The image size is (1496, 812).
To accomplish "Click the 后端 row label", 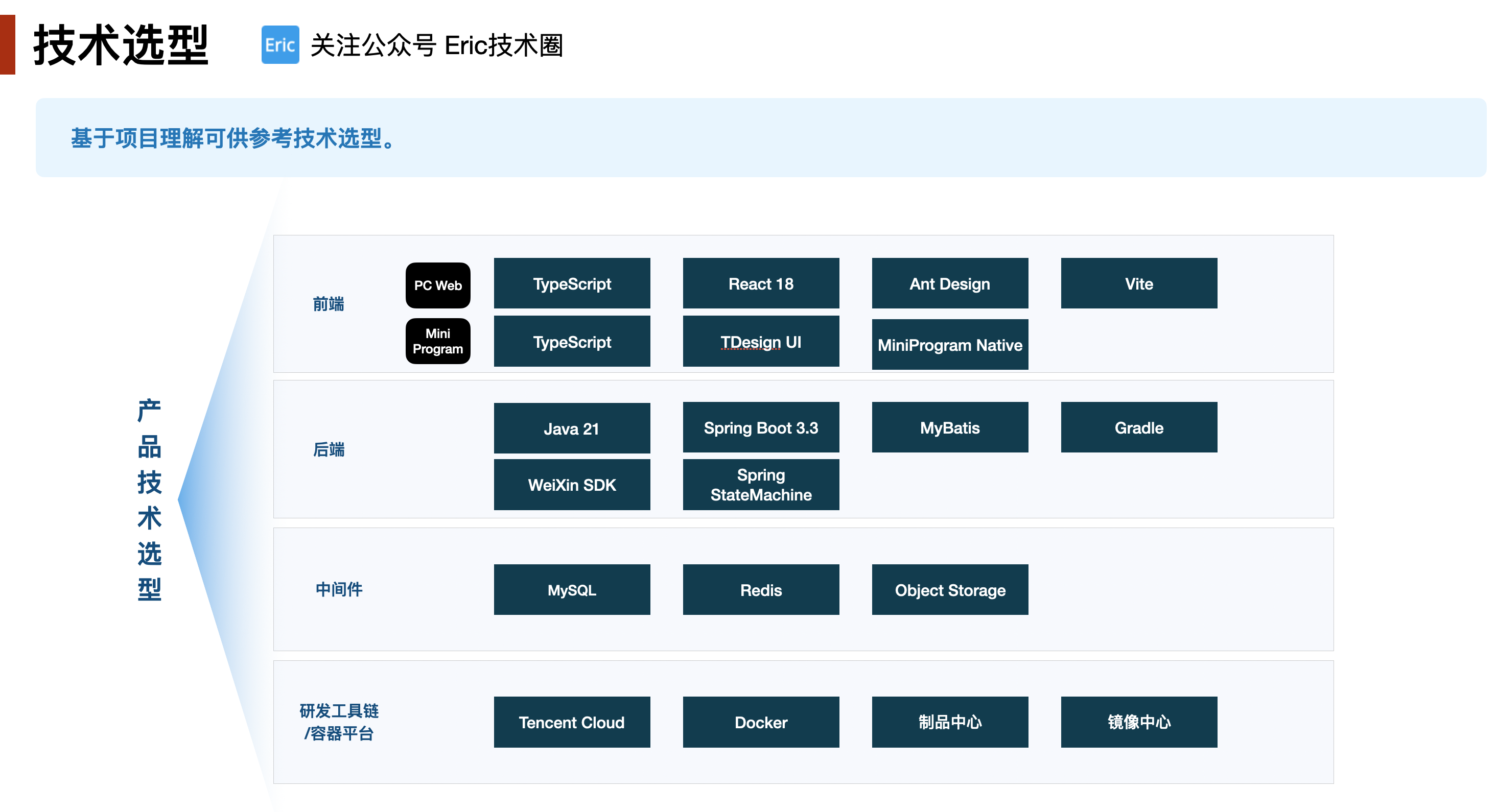I will [329, 449].
